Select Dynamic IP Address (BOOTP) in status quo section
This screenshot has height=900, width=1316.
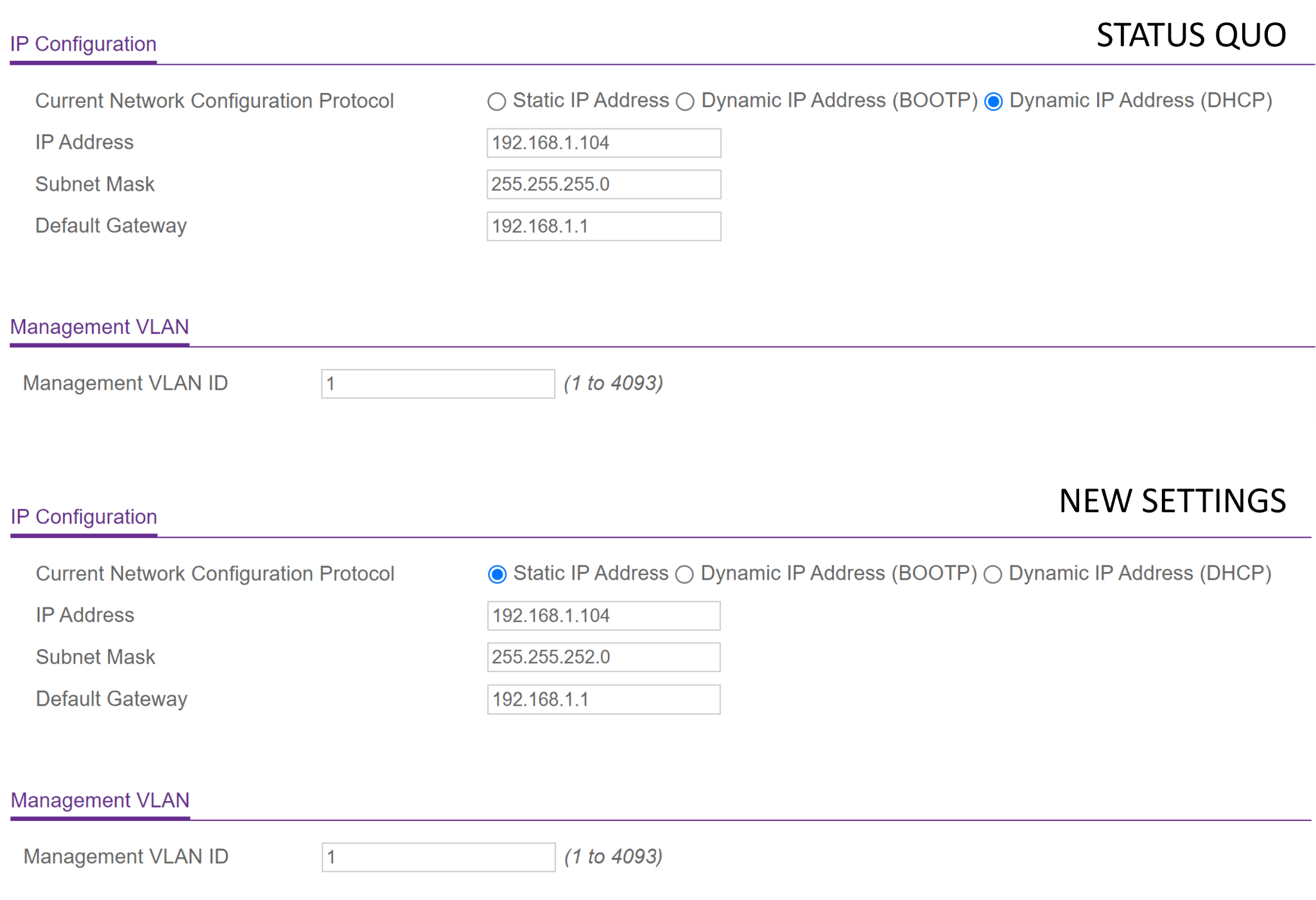pyautogui.click(x=685, y=101)
